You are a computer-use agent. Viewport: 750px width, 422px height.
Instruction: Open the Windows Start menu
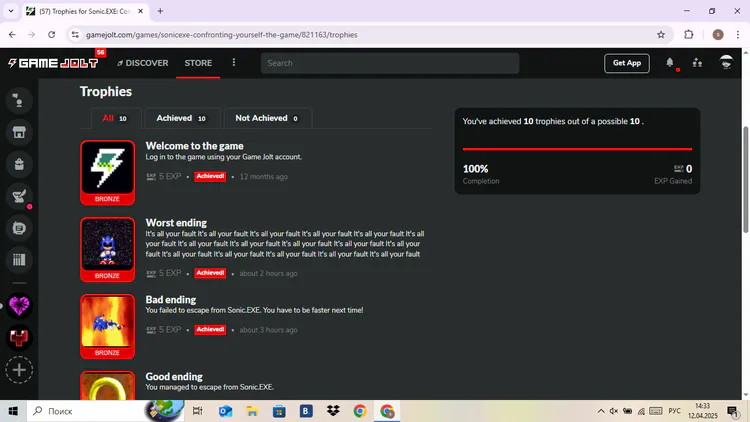[13, 411]
